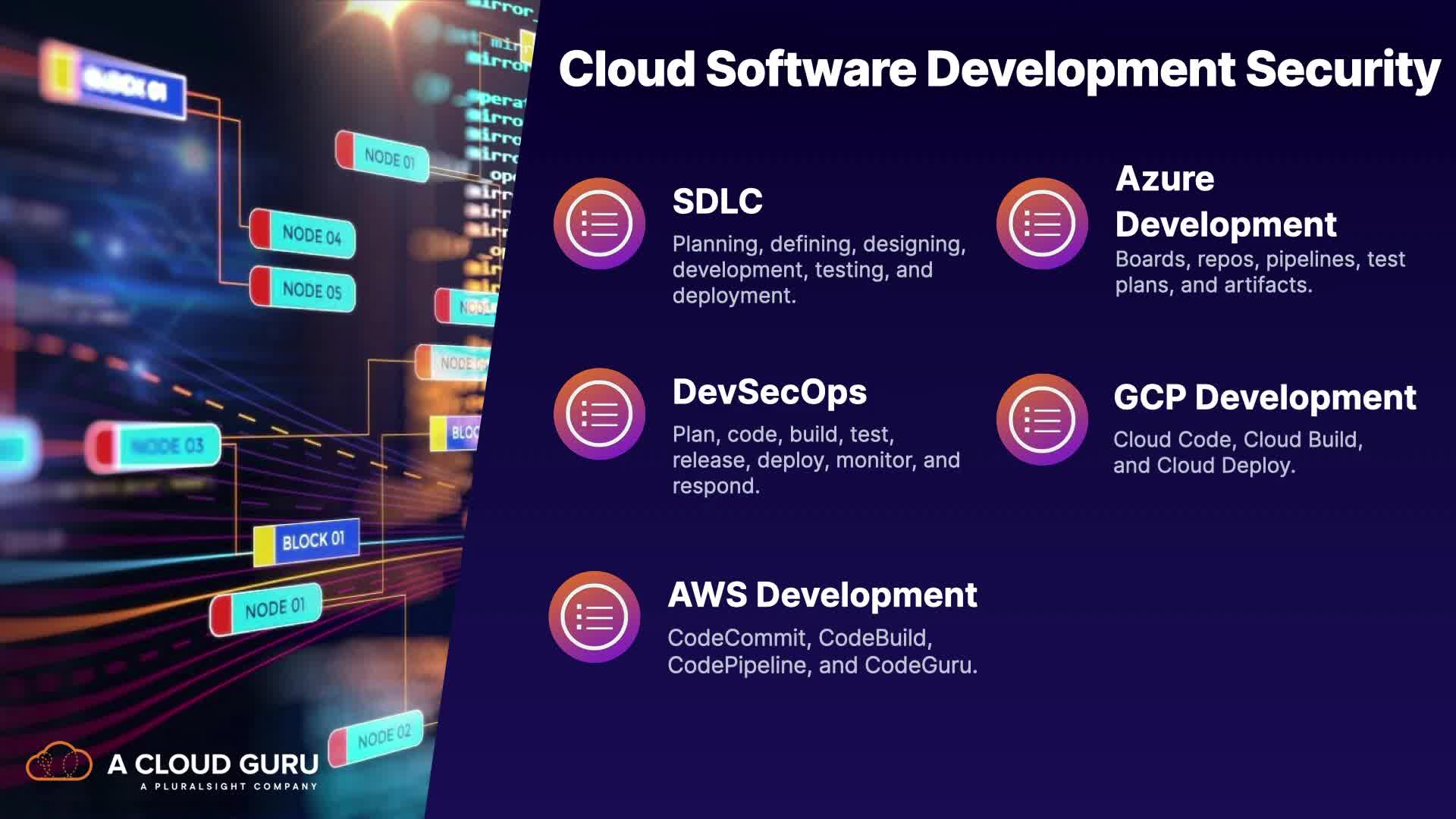Click the list icon beside GCP Development
1456x819 pixels.
click(1042, 419)
